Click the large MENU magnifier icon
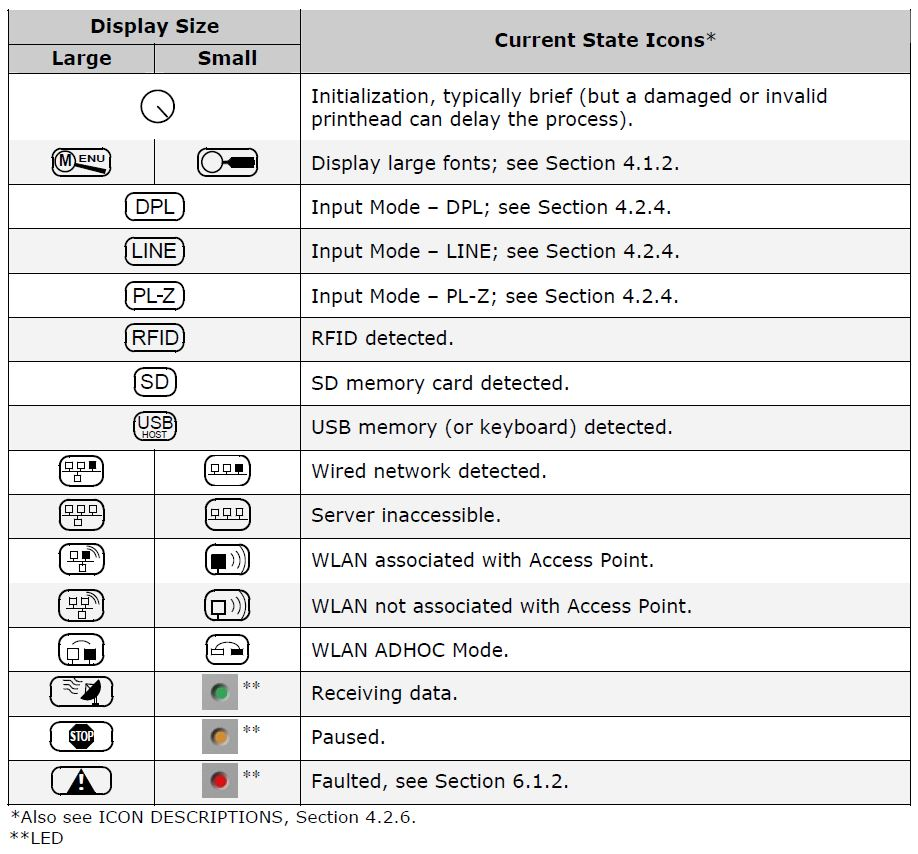The image size is (918, 854). [81, 162]
